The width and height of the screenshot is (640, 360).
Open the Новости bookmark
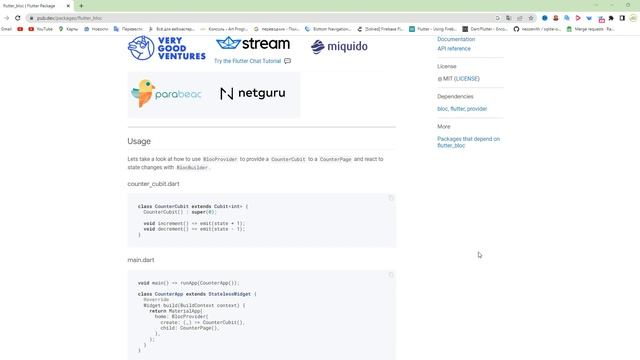click(96, 29)
